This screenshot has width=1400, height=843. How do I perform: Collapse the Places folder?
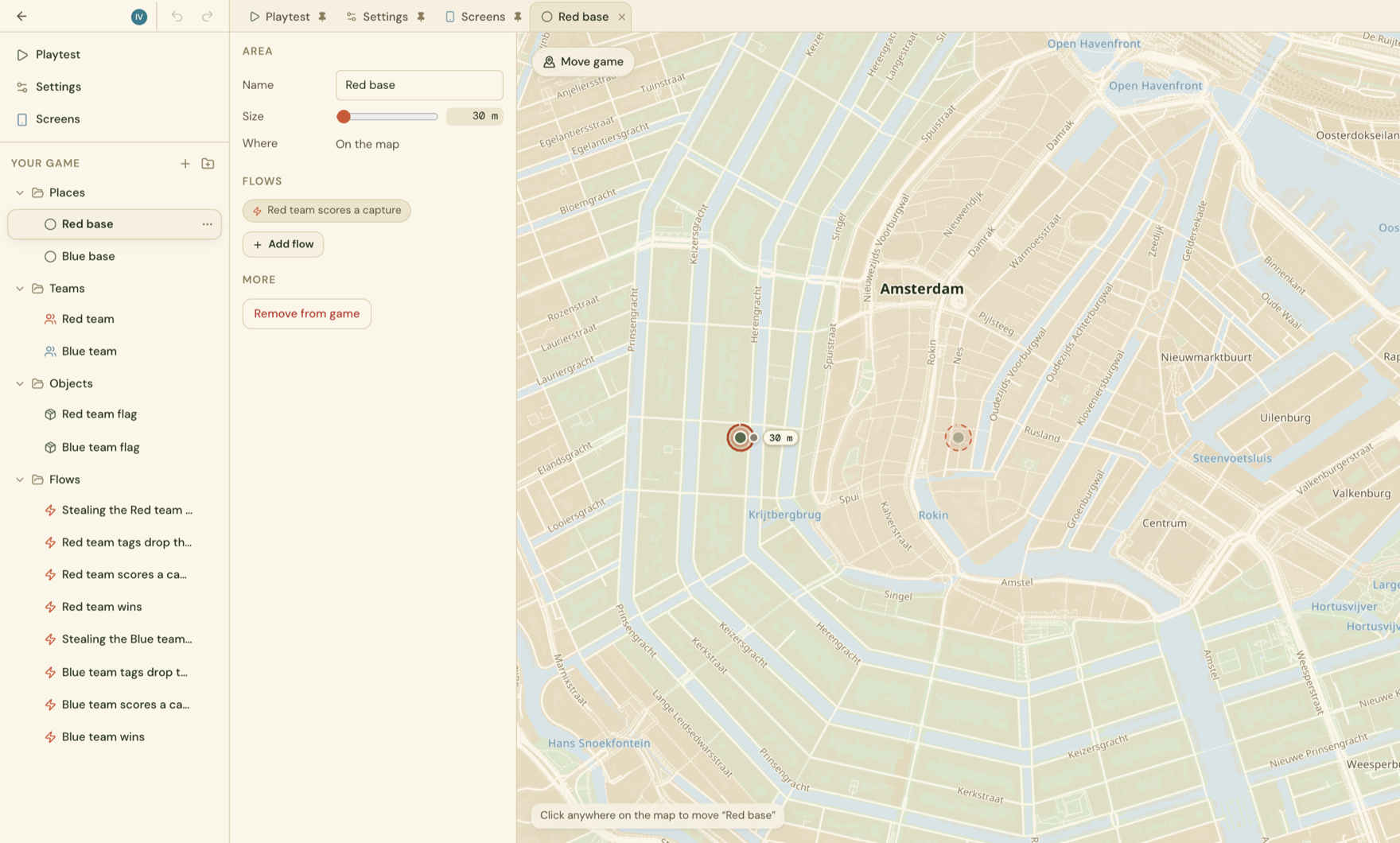coord(20,192)
